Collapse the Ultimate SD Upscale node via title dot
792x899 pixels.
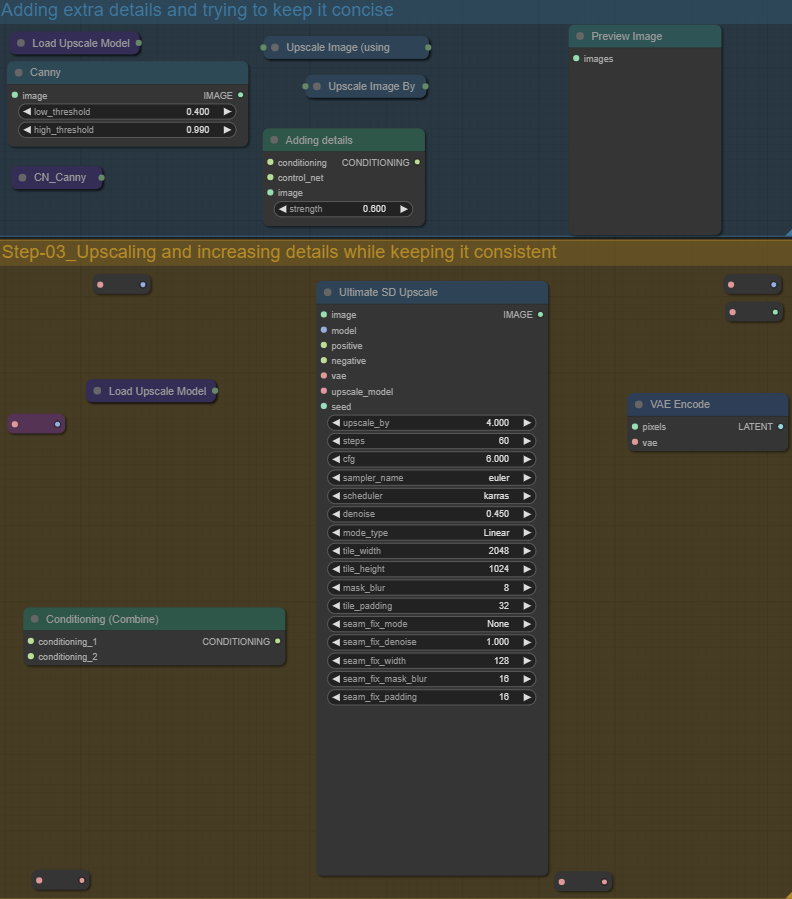327,293
